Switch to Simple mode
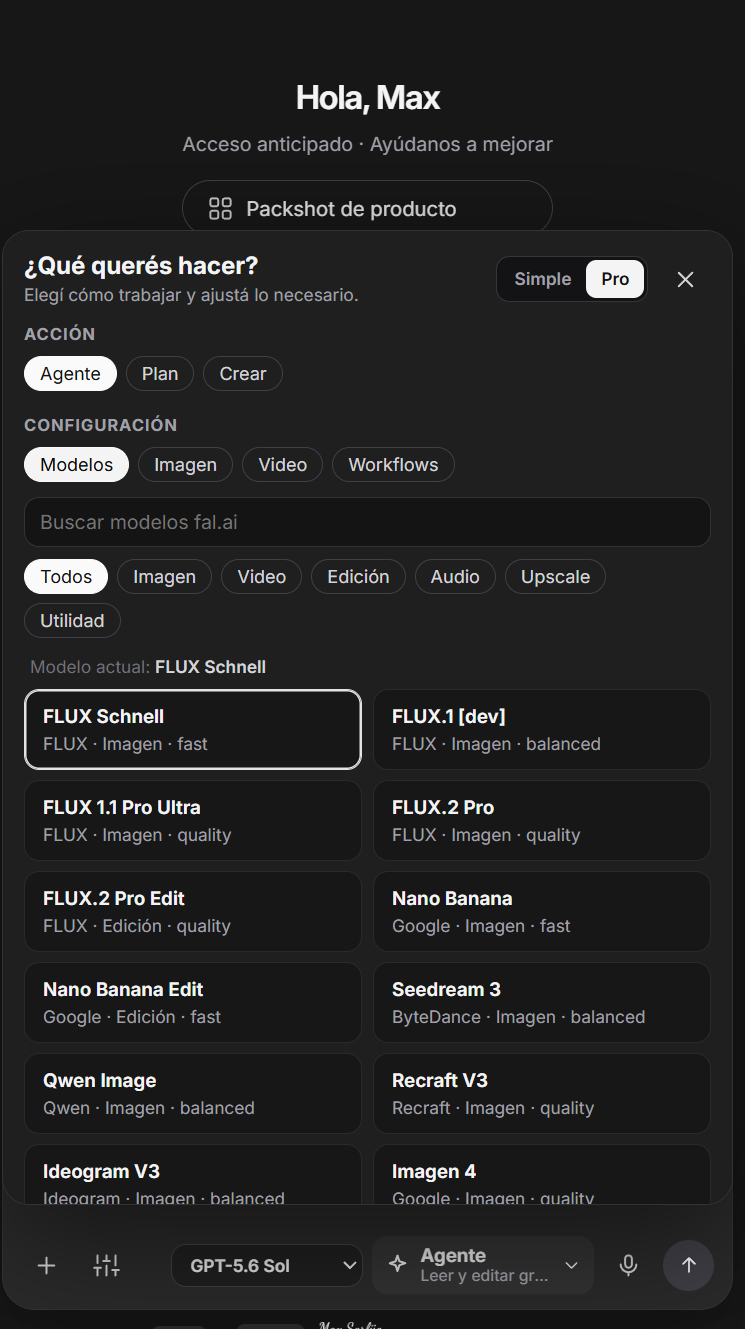Image resolution: width=745 pixels, height=1329 pixels. (x=543, y=279)
